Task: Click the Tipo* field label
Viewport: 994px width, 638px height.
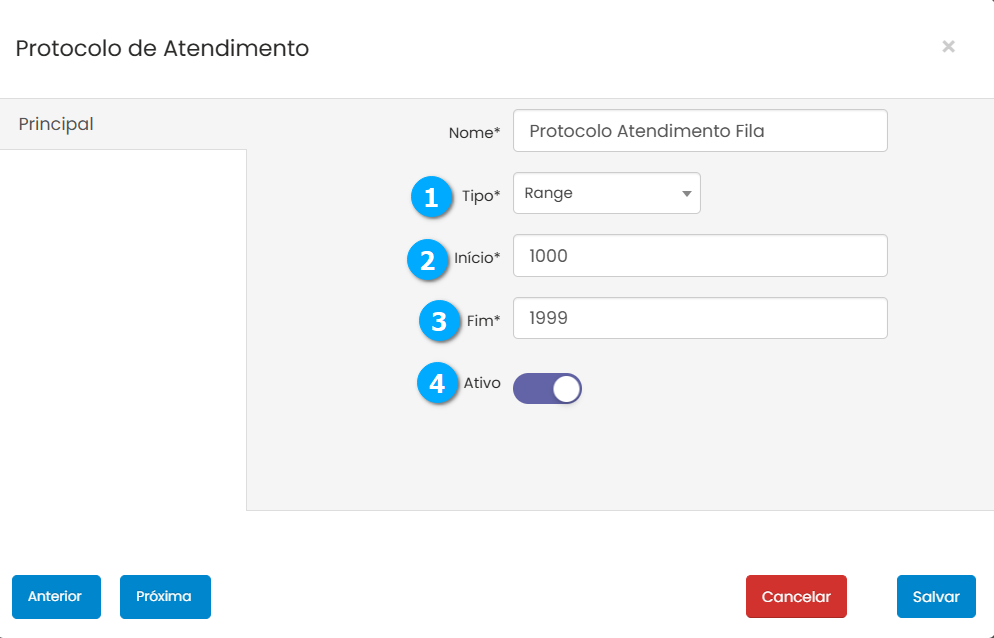Action: [480, 195]
